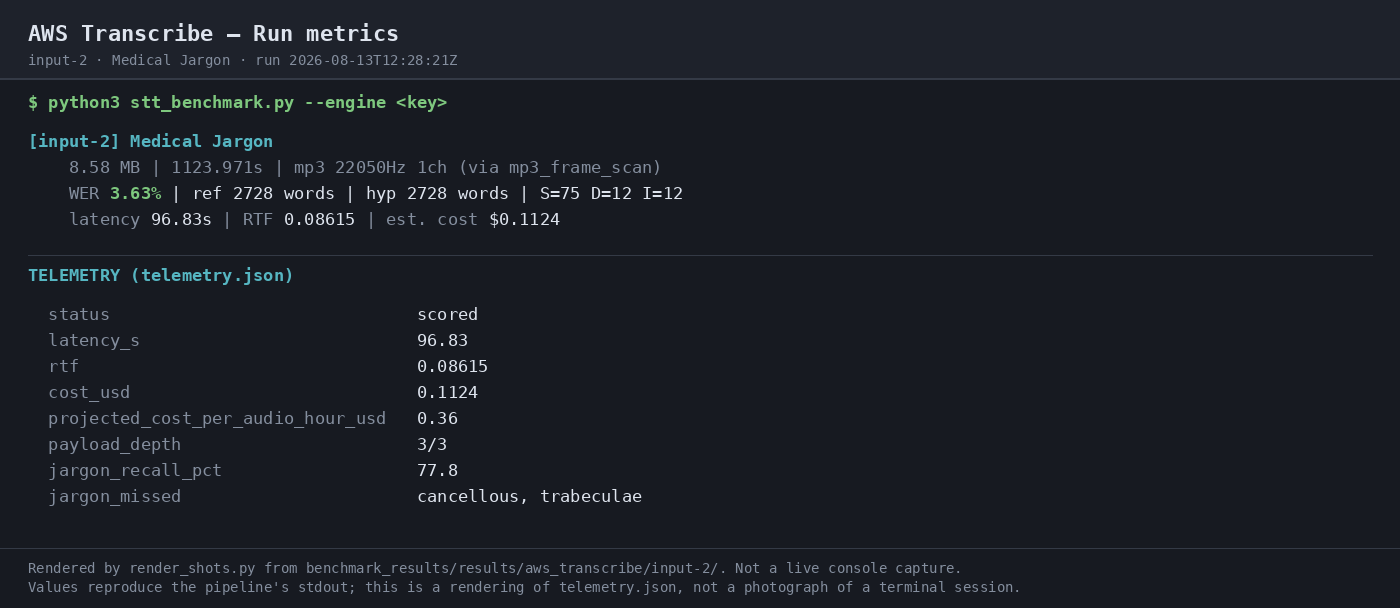Click the 'rtf' key in telemetry
1400x608 pixels.
63,367
